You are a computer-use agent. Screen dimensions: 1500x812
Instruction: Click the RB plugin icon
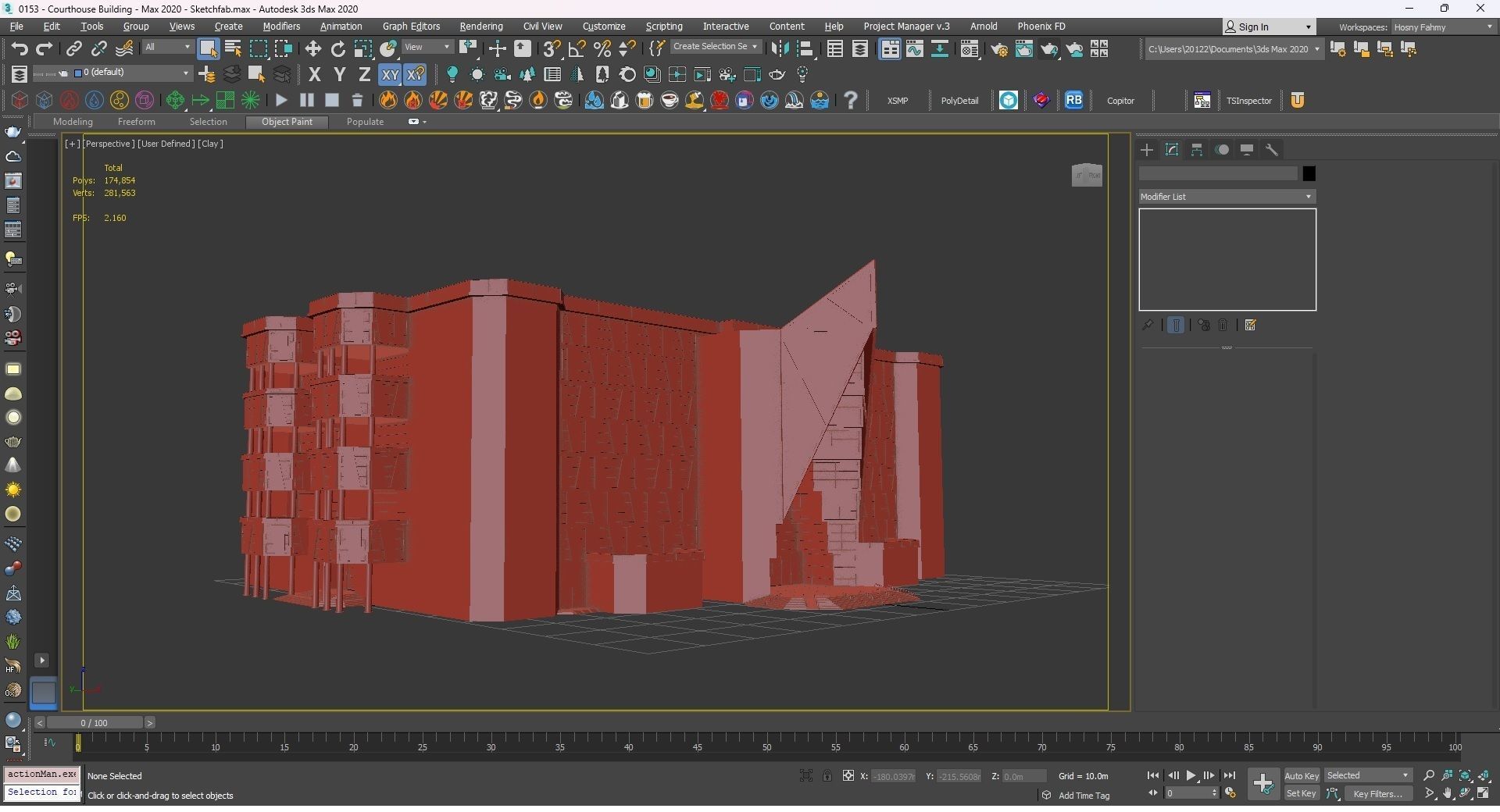1074,100
